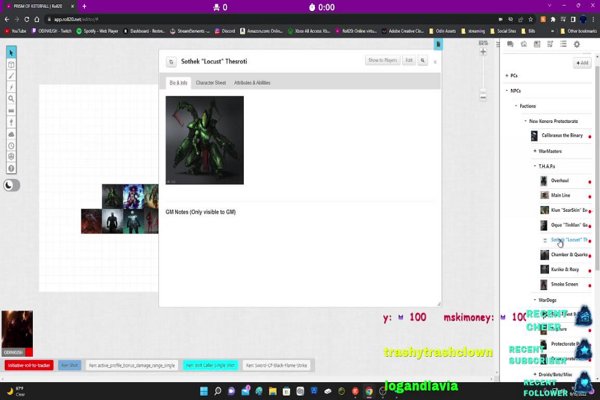Open the Calibraxus the Binary entry
600x400 pixels.
pyautogui.click(x=562, y=136)
